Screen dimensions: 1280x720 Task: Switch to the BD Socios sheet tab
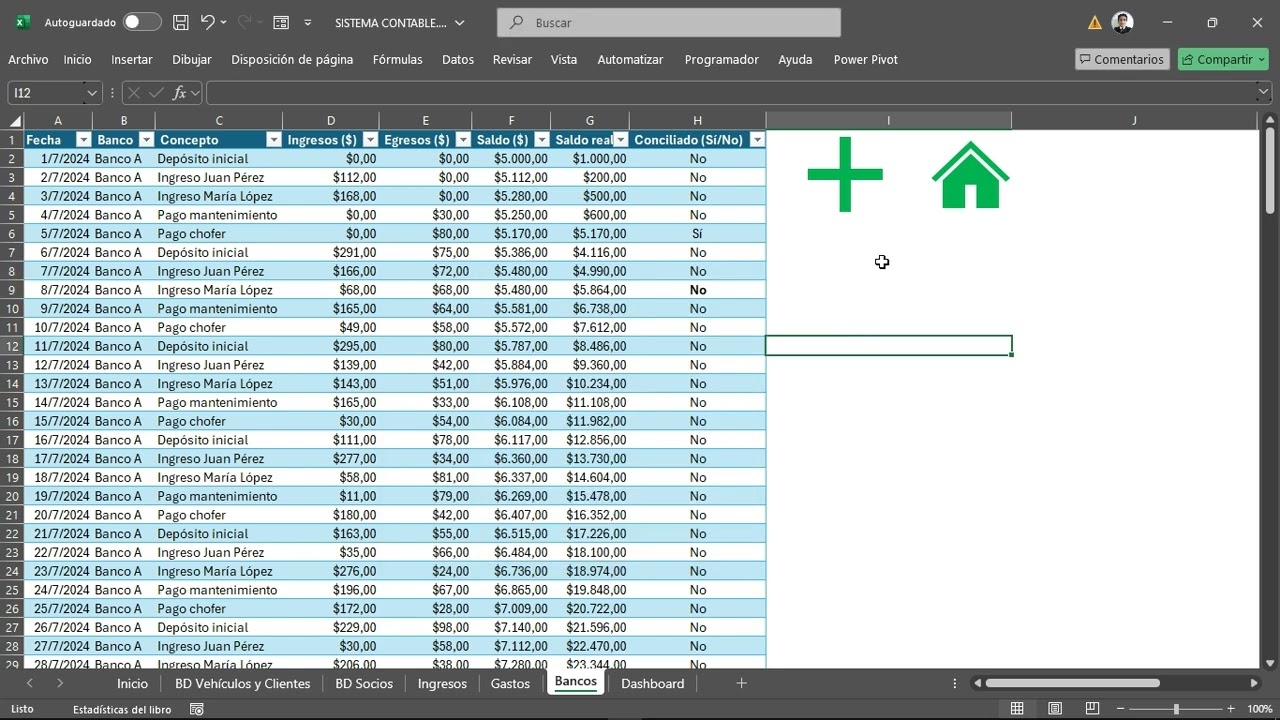click(x=364, y=683)
